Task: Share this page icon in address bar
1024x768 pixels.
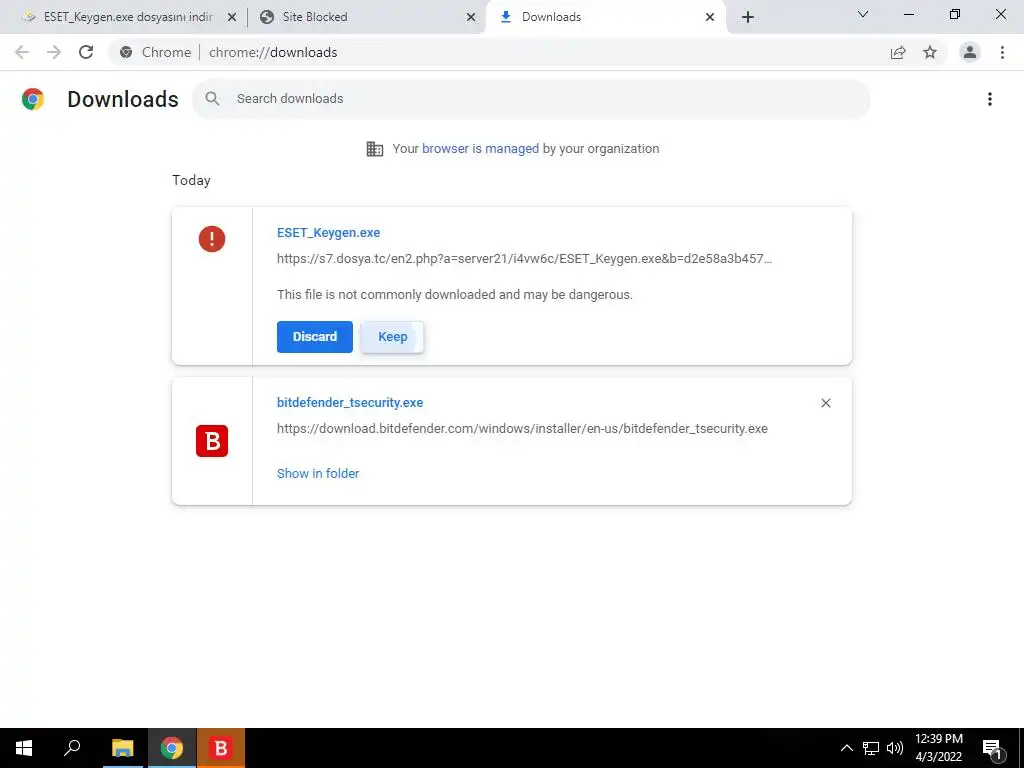Action: pos(898,52)
